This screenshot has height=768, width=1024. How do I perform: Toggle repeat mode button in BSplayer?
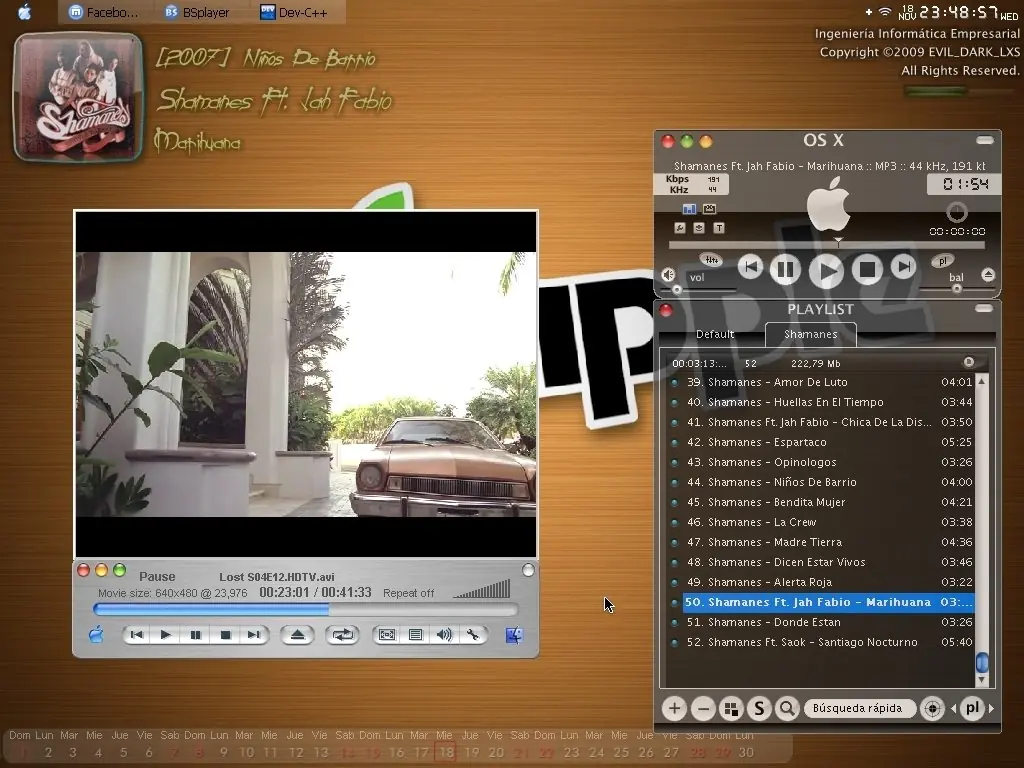pyautogui.click(x=342, y=635)
